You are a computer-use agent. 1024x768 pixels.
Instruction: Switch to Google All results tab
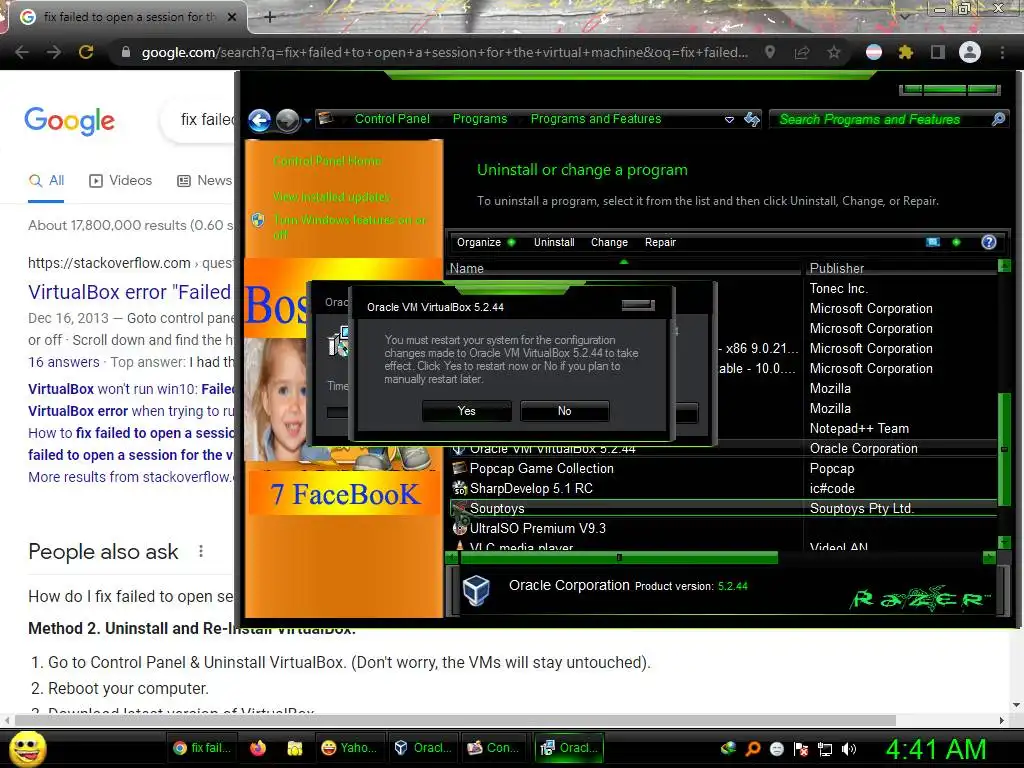(x=46, y=181)
